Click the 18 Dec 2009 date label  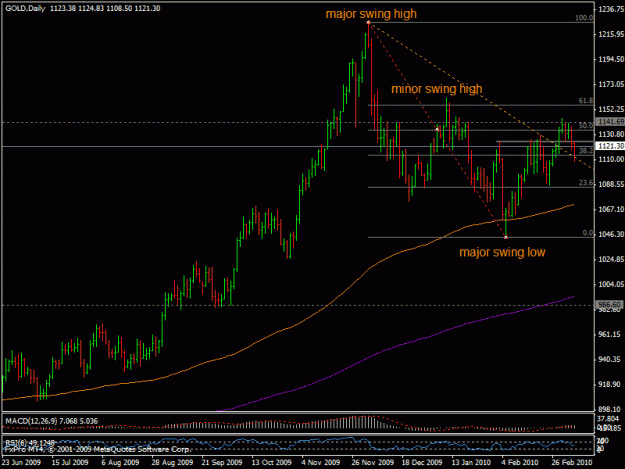coord(422,463)
